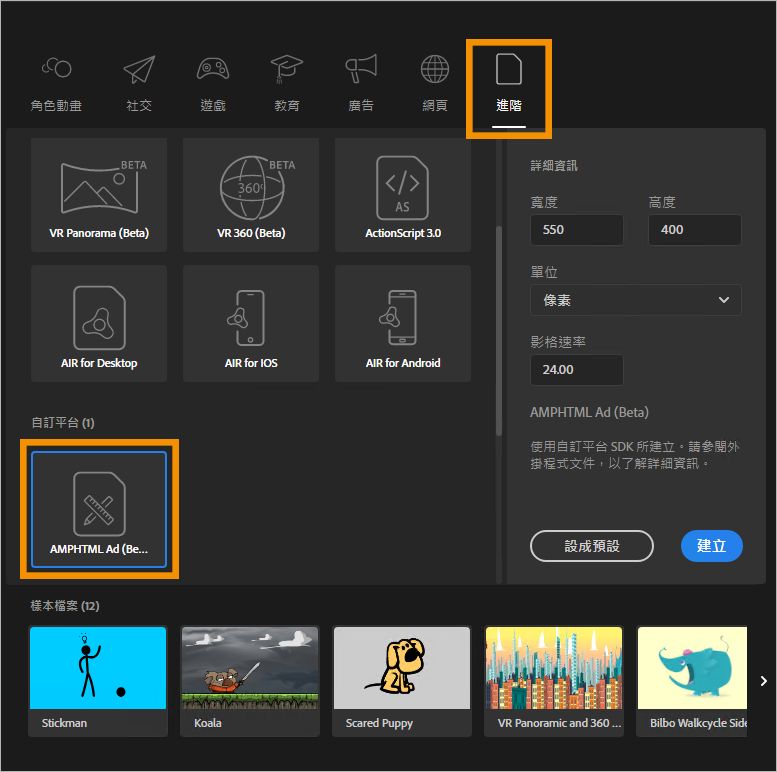The height and width of the screenshot is (772, 777).
Task: Open the Koala sample file
Action: [250, 681]
